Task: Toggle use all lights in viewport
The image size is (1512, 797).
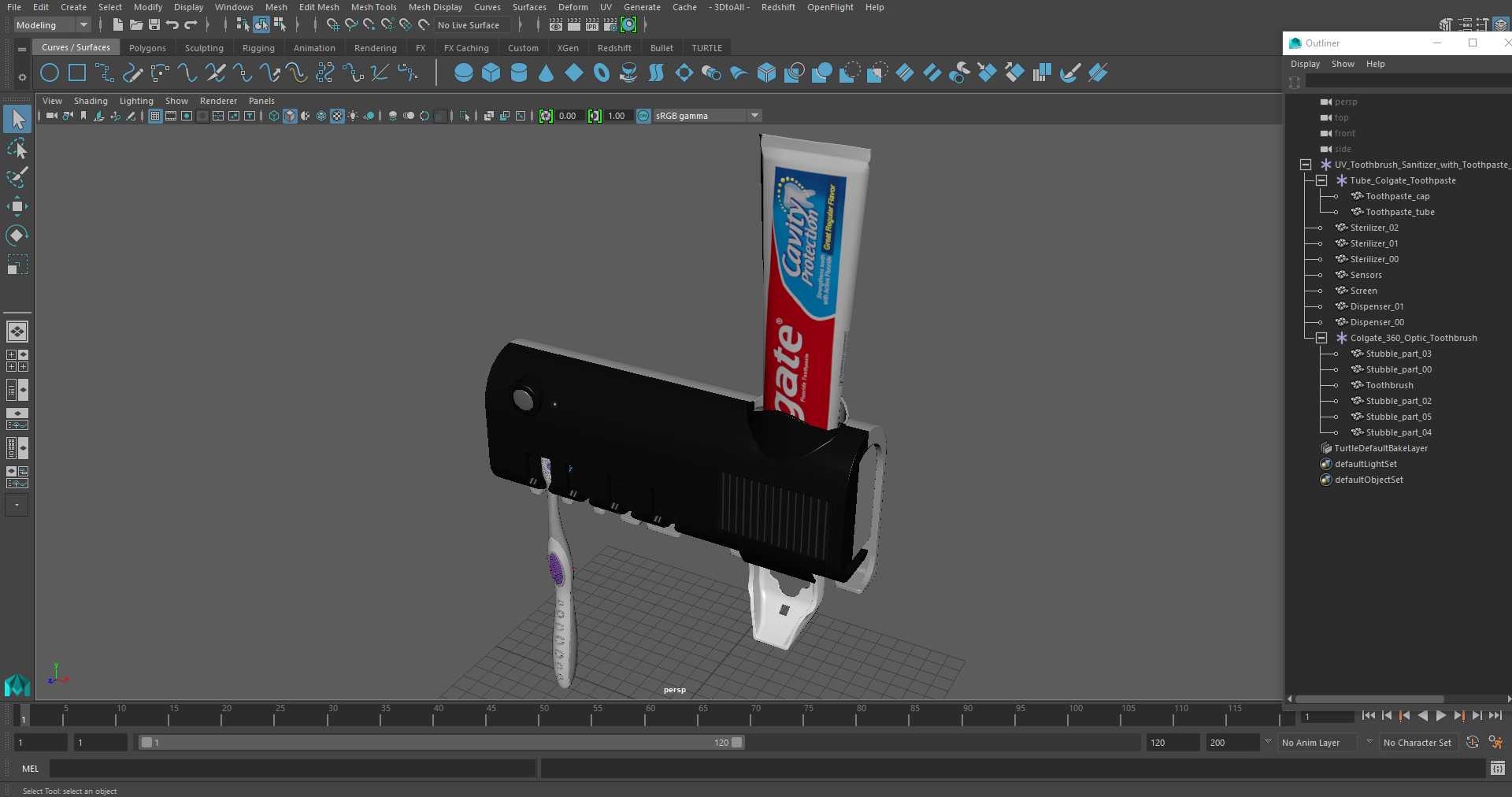Action: coord(353,116)
